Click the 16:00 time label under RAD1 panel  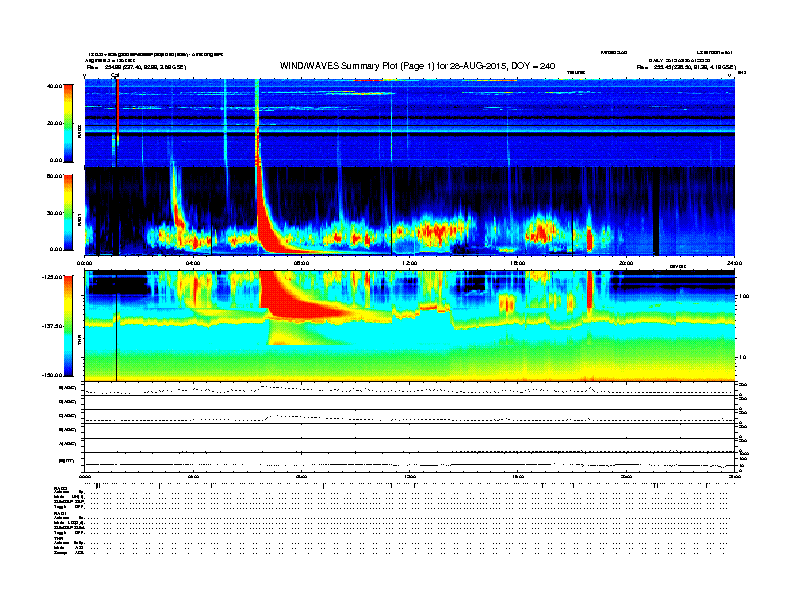click(518, 263)
